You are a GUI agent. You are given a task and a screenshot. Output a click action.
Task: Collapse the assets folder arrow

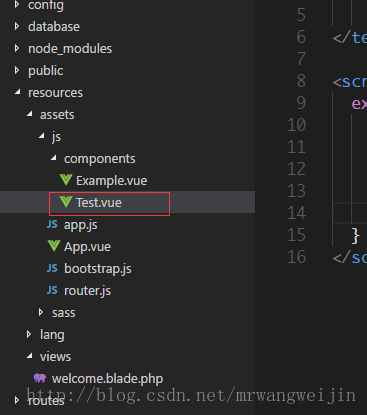pyautogui.click(x=30, y=114)
